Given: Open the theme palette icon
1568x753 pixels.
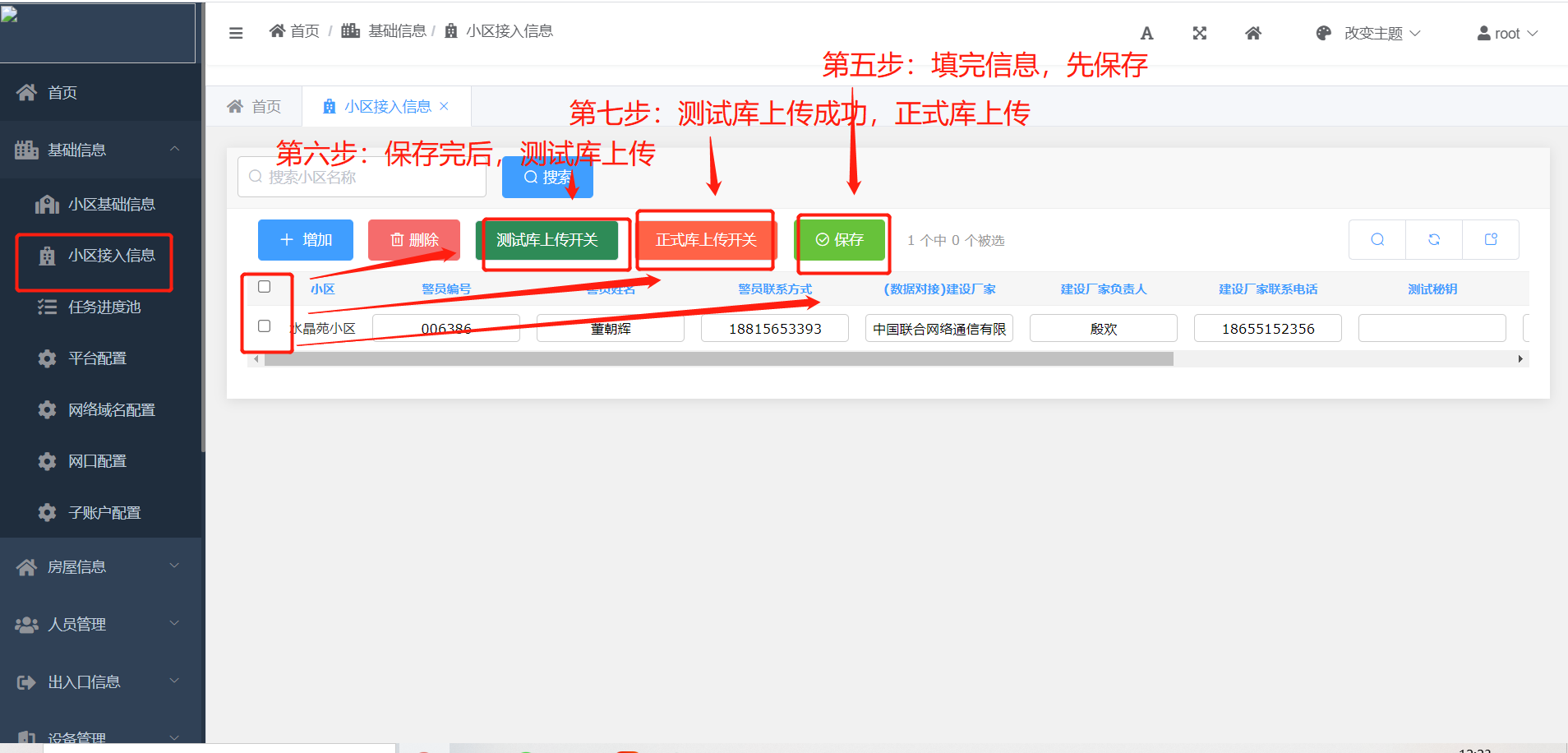Looking at the screenshot, I should (1323, 33).
